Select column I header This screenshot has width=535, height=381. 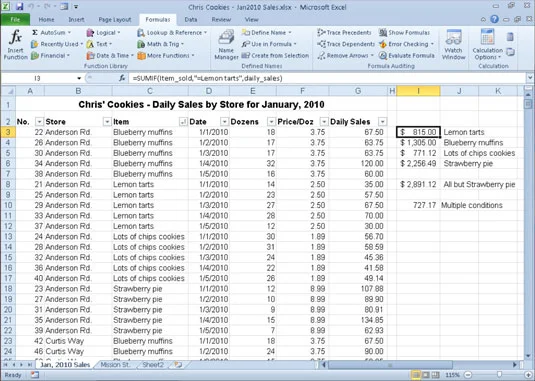[x=418, y=91]
